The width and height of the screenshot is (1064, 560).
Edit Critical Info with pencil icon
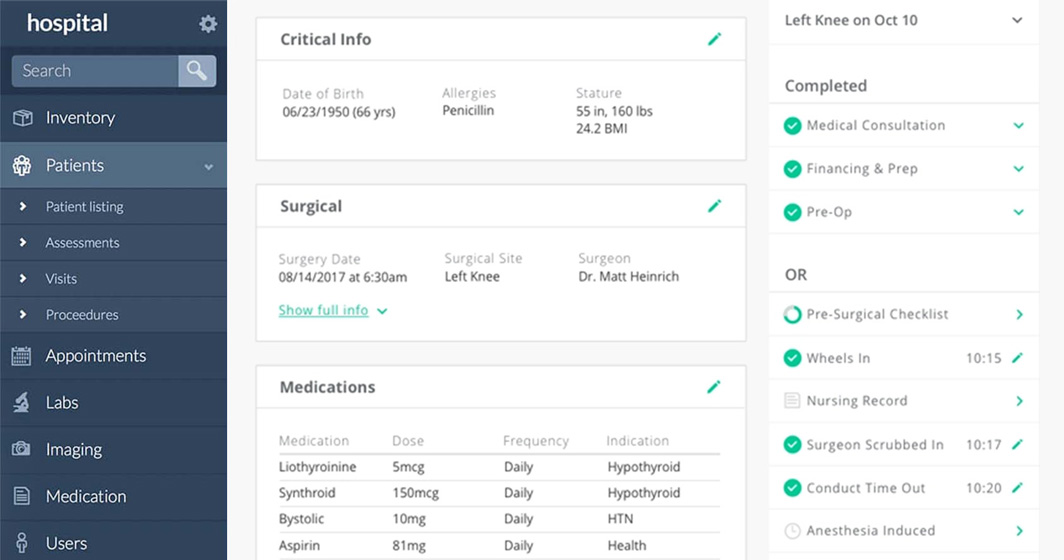click(714, 39)
